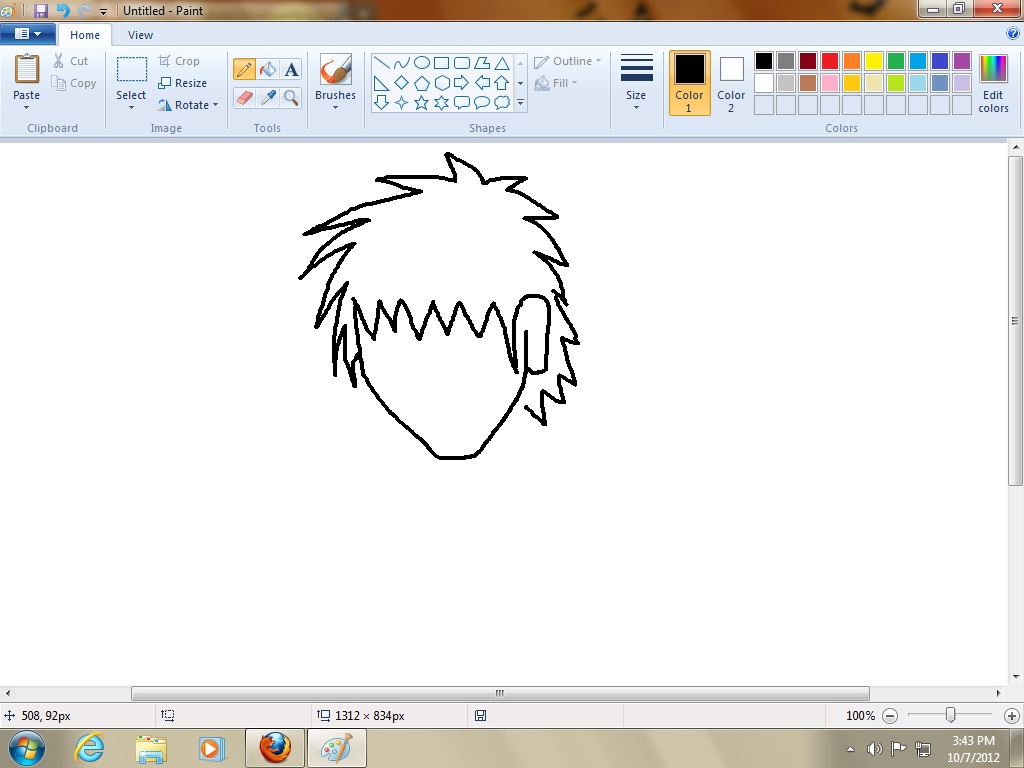Pick the Text tool
1024x768 pixels.
click(290, 69)
